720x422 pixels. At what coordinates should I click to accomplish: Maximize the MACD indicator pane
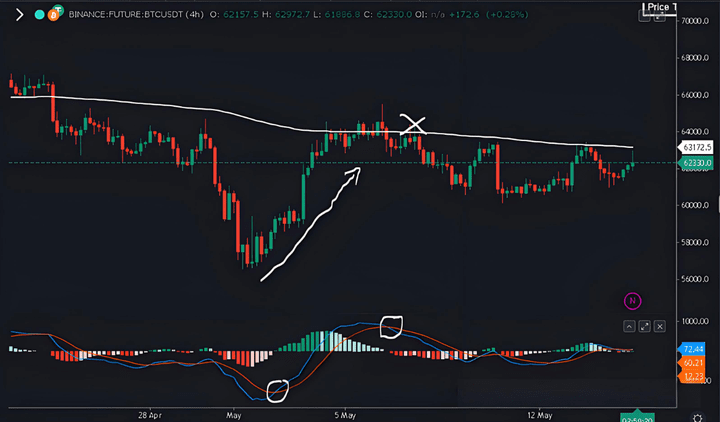(x=645, y=326)
